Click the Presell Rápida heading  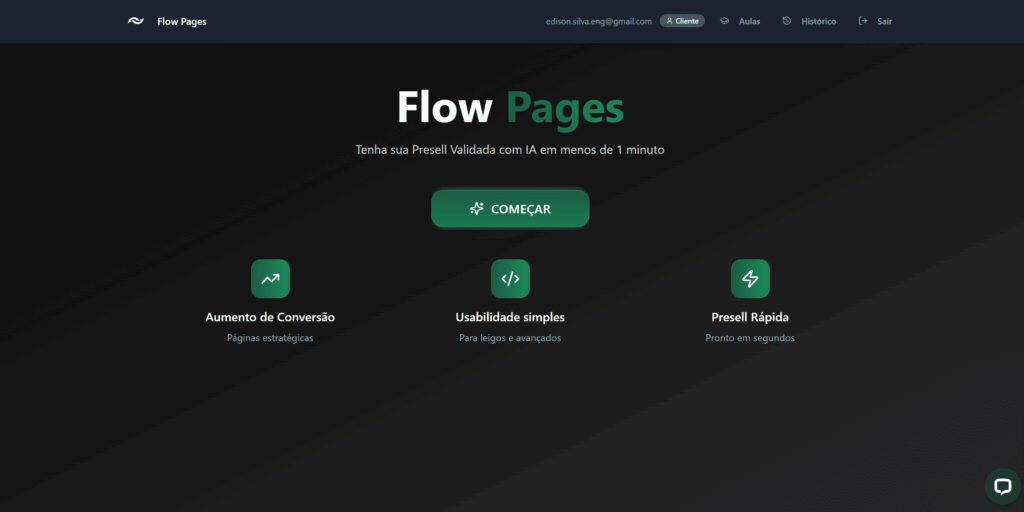tap(750, 317)
